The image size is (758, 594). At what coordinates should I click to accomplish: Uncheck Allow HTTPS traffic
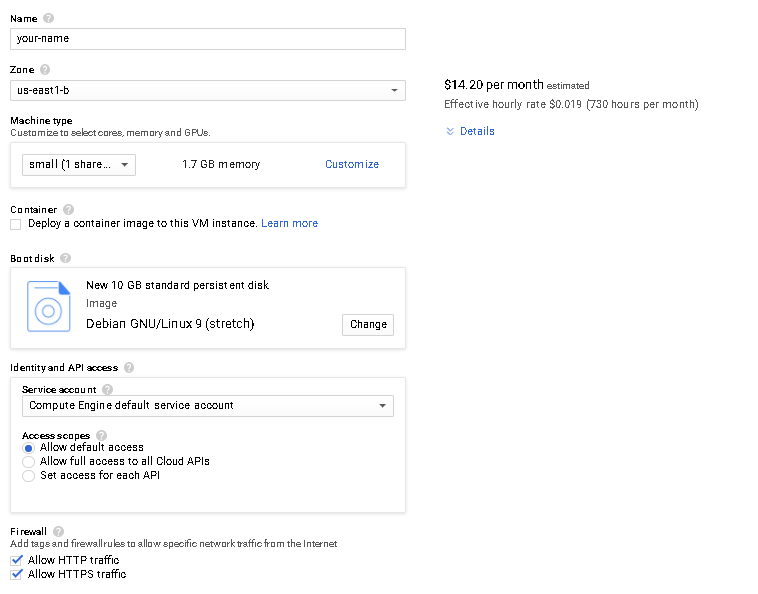coord(16,574)
